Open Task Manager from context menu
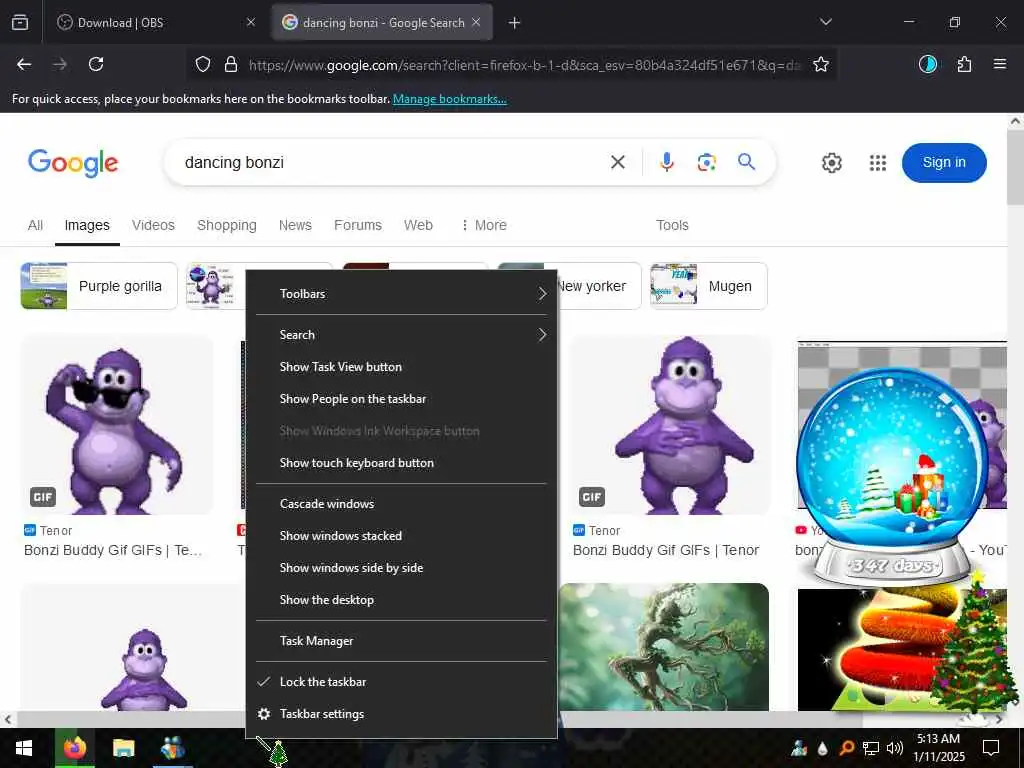 [401, 641]
